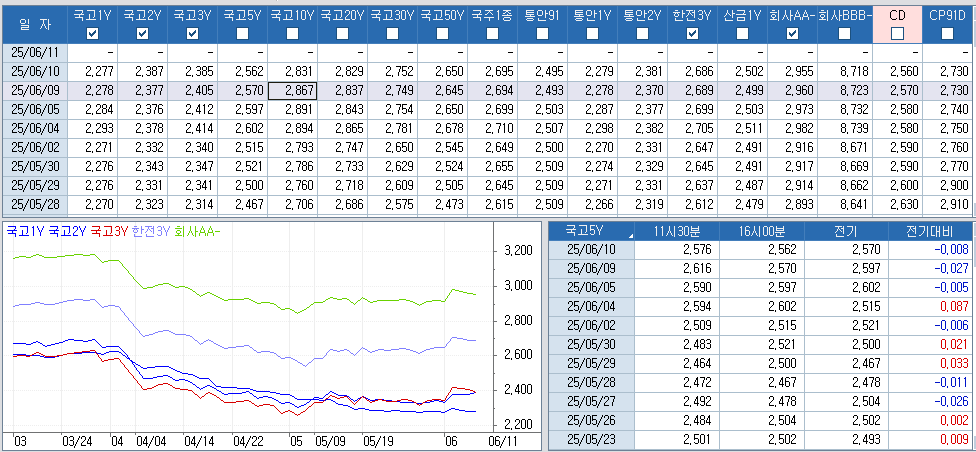Screen dimensions: 976x452
Task: Enable the 국고10Y checkbox
Action: click(293, 34)
